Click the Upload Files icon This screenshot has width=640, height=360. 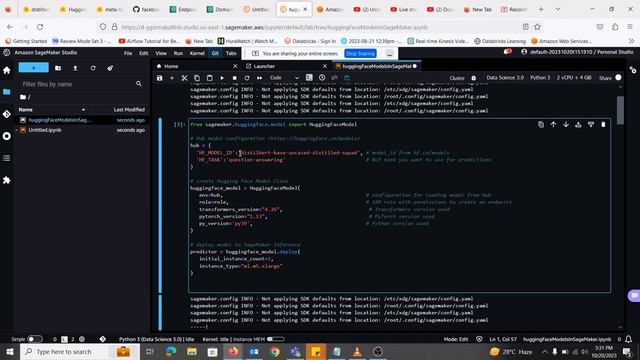(75, 68)
